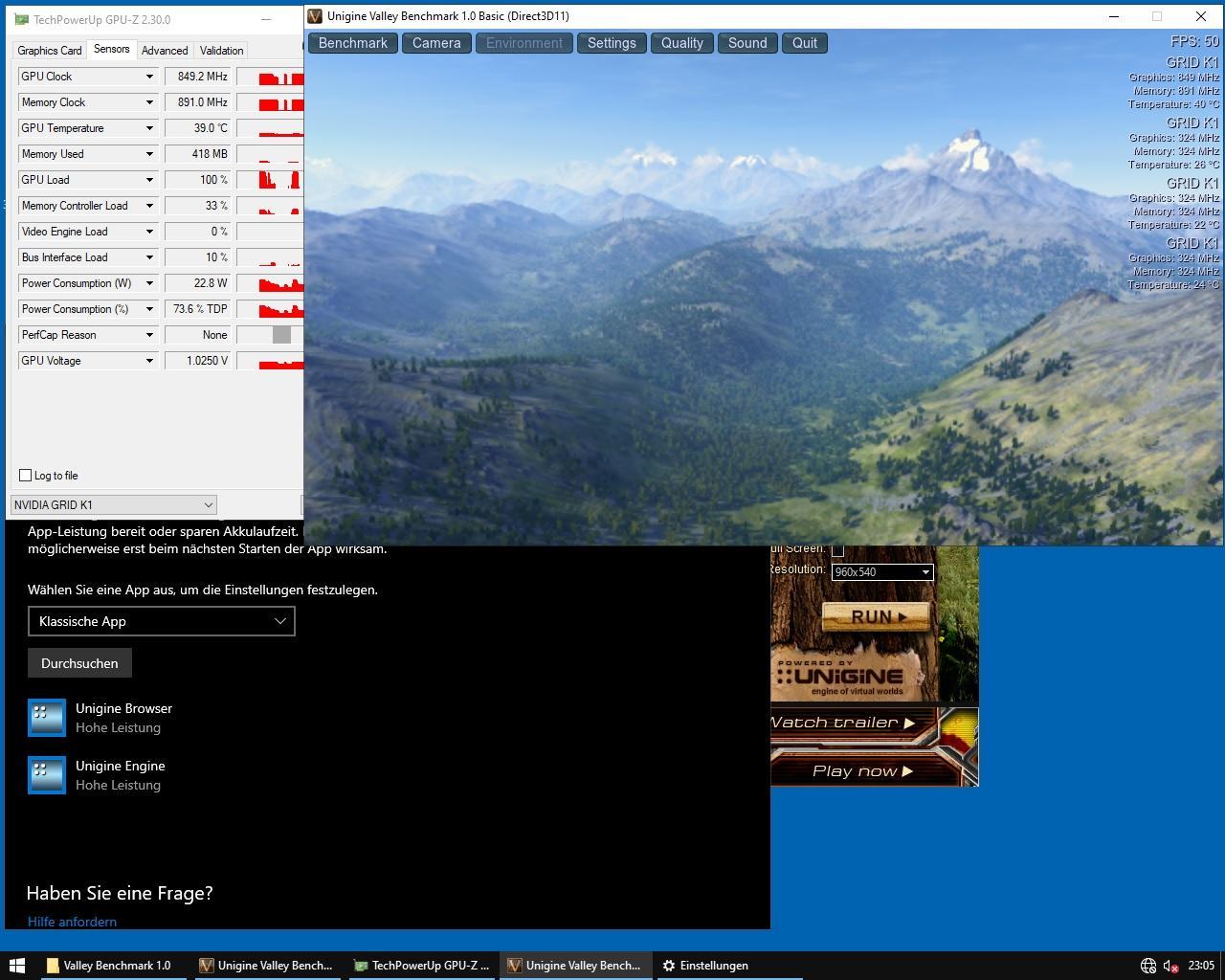Enable the Log to file checkbox

pos(26,476)
